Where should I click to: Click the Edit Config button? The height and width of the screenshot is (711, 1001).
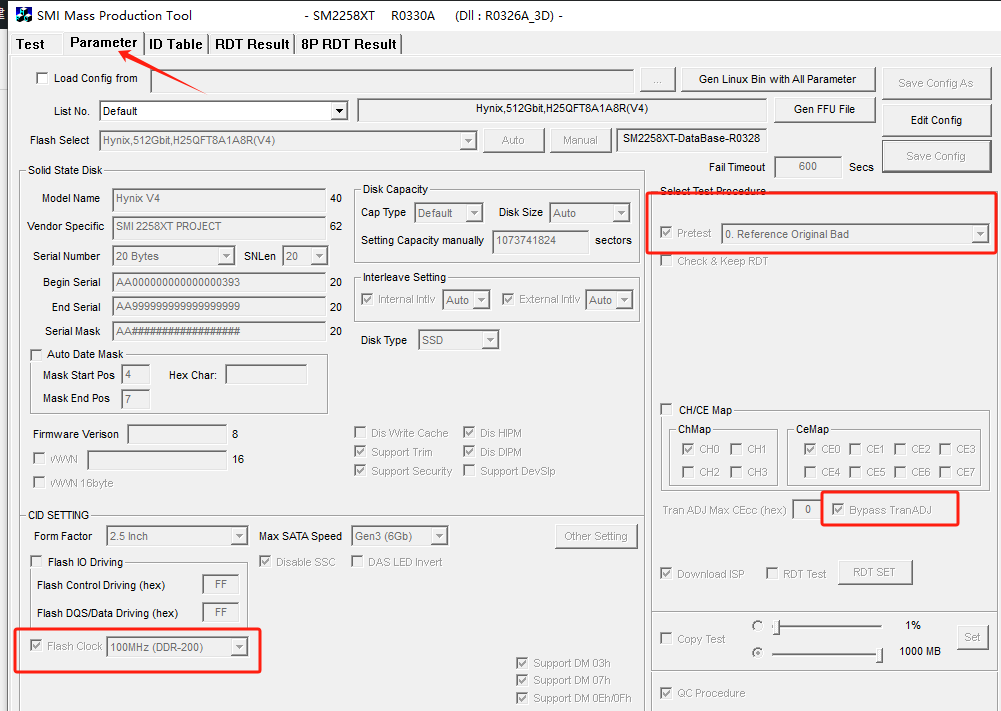click(x=935, y=120)
